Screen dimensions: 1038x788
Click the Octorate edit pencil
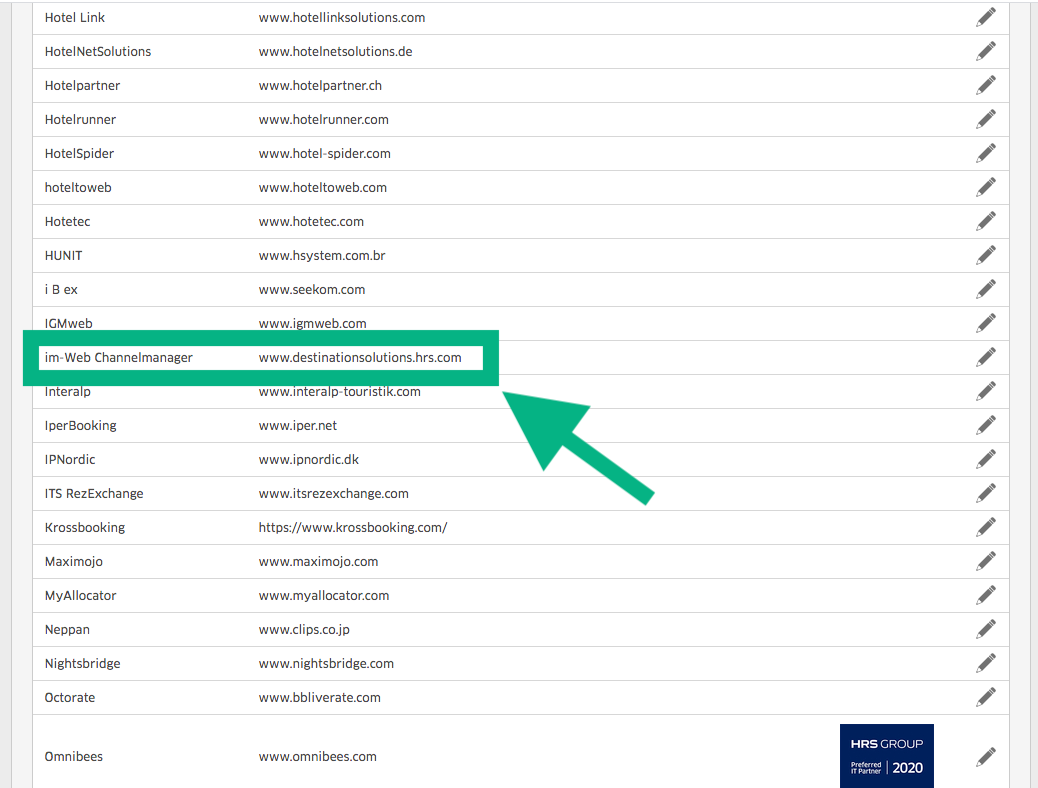(986, 697)
